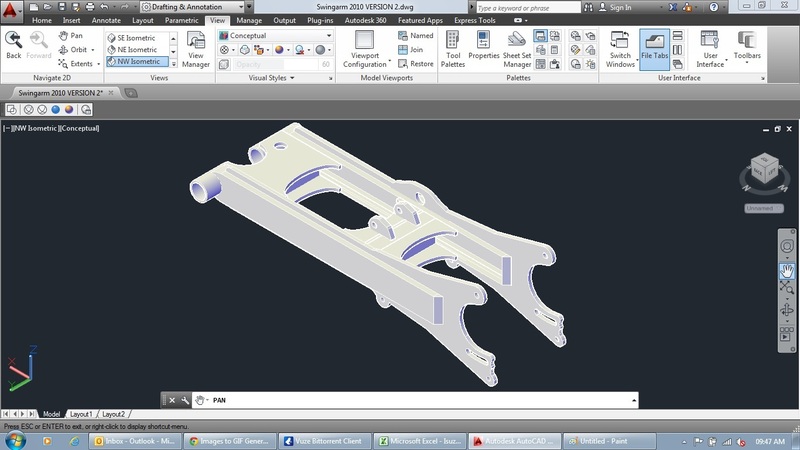800x450 pixels.
Task: Click the New drawing icon in Quick Access
Action: [34, 7]
